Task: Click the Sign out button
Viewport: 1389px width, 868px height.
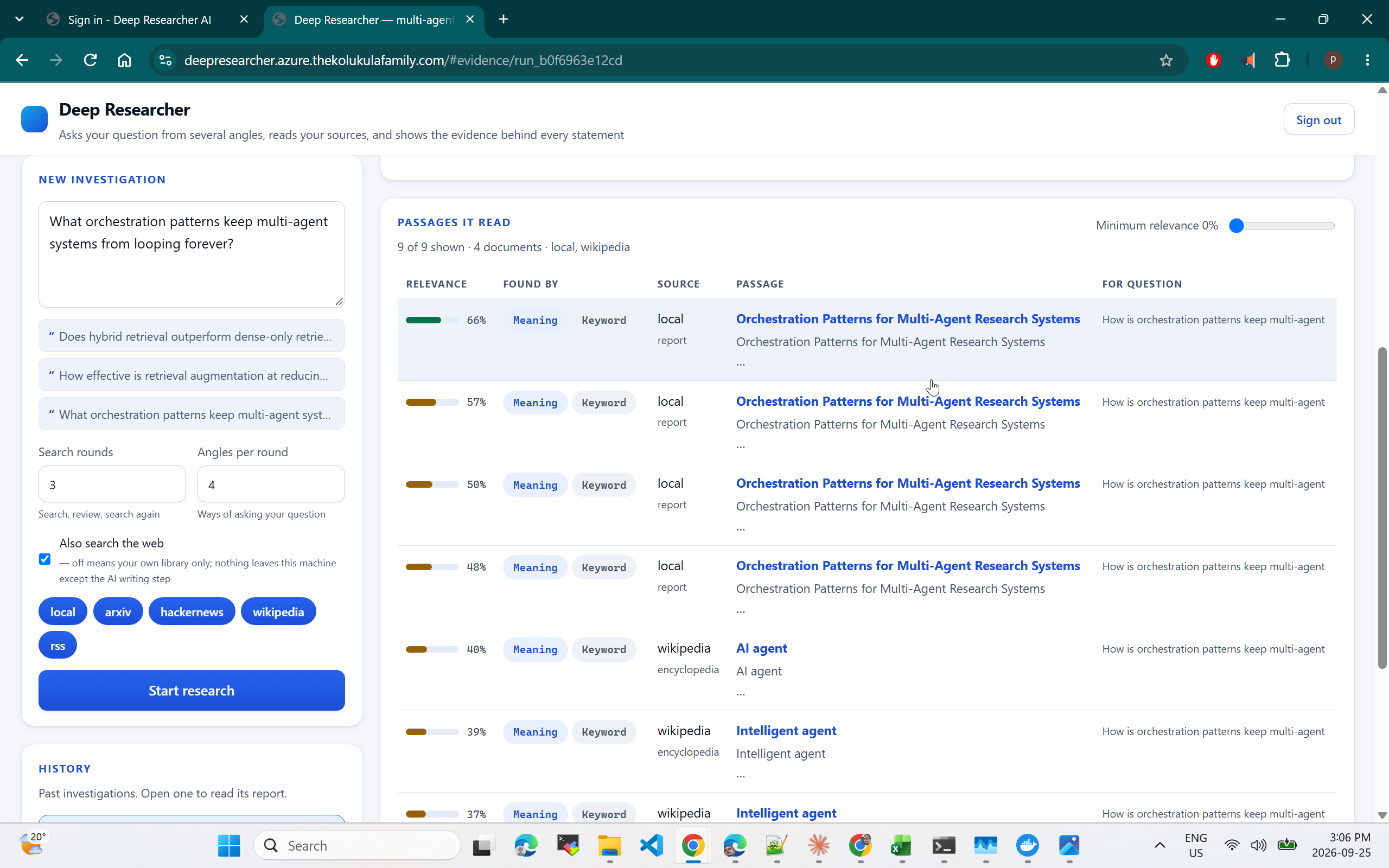Action: [x=1318, y=119]
